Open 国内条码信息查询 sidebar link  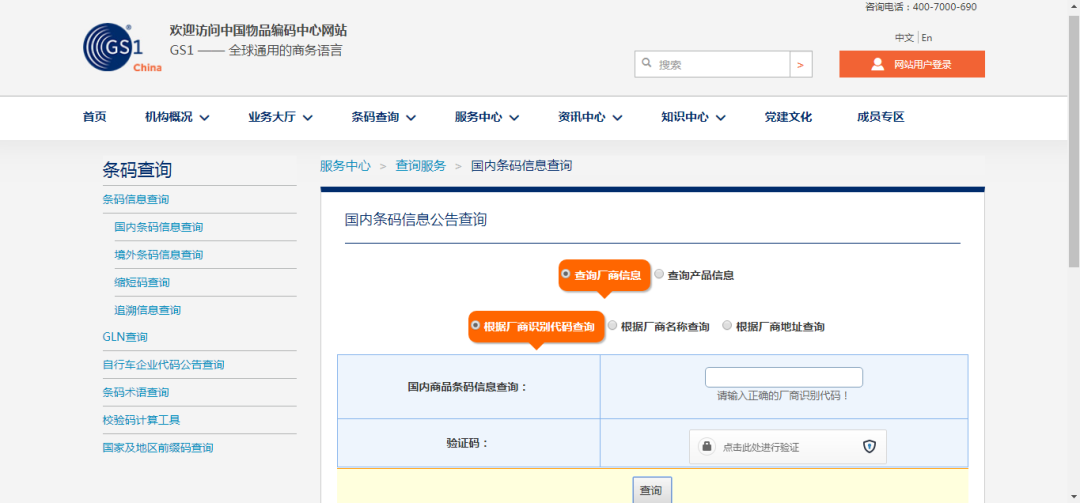pos(158,227)
